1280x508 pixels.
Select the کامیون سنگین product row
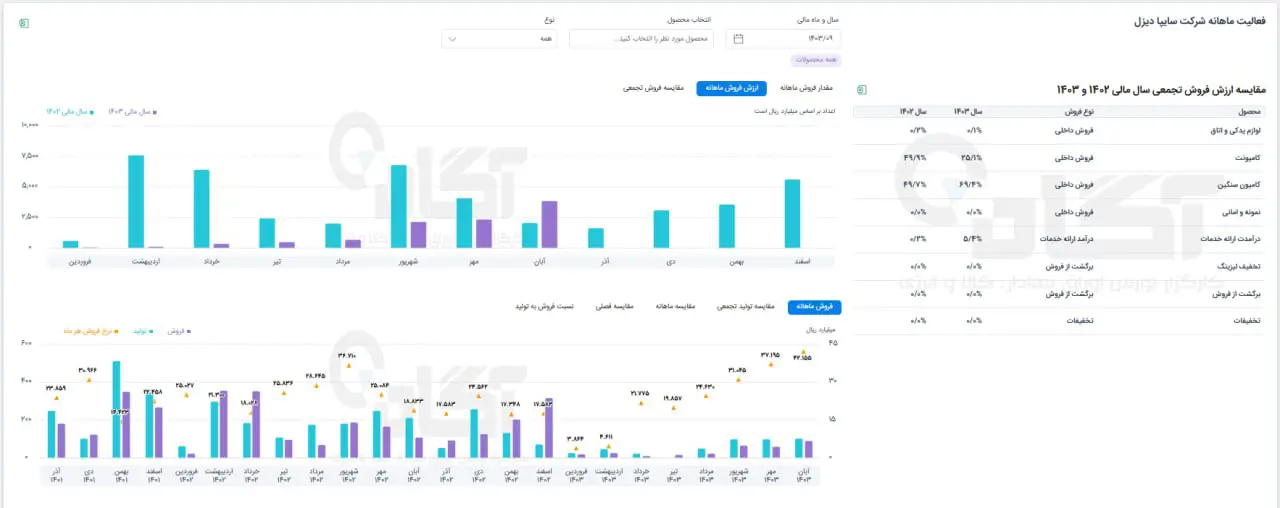1060,185
